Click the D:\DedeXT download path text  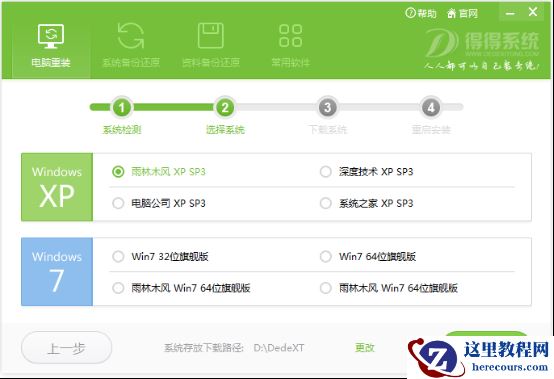(x=278, y=348)
